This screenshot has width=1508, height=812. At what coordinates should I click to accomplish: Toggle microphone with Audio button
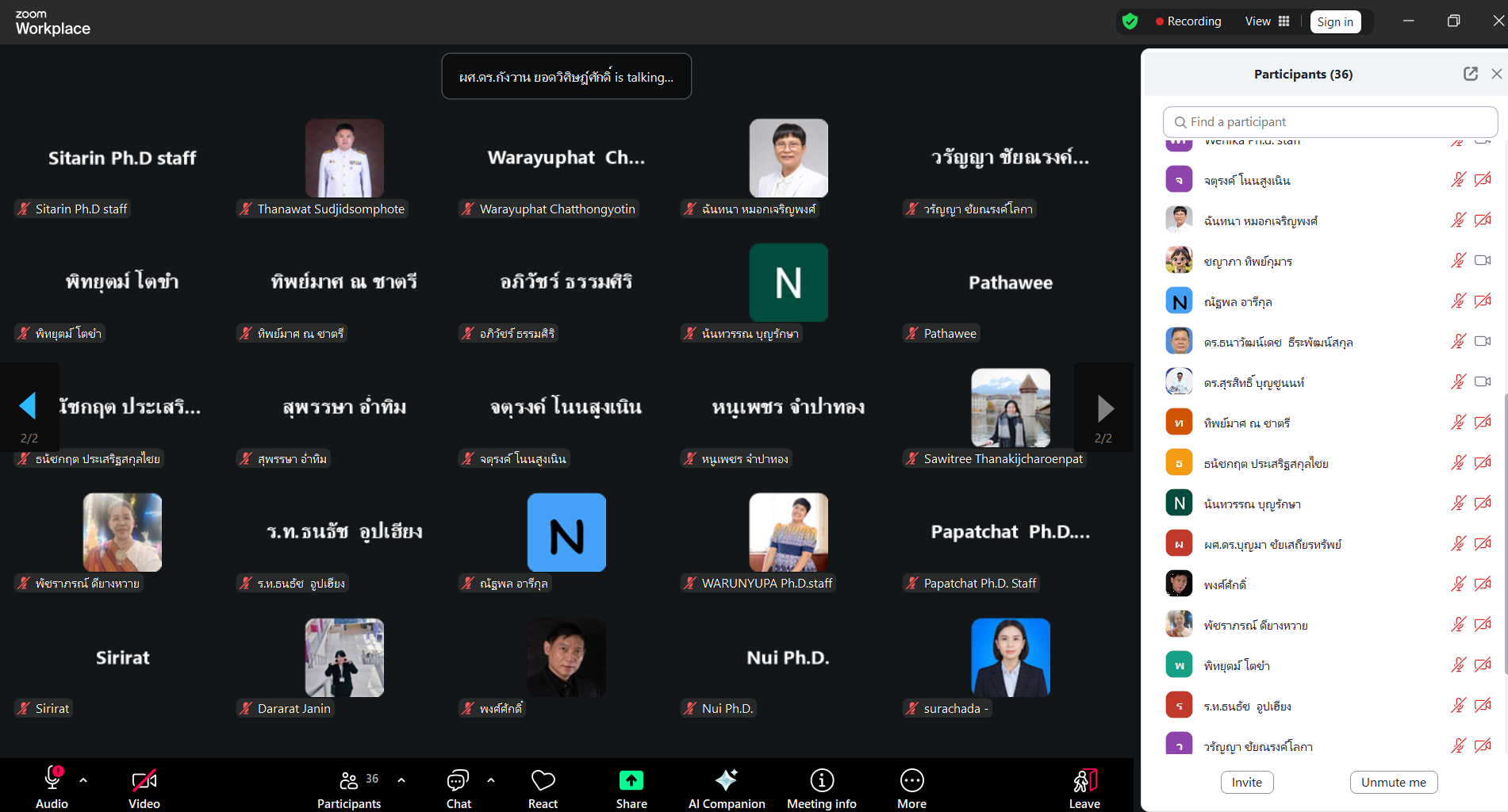52,788
